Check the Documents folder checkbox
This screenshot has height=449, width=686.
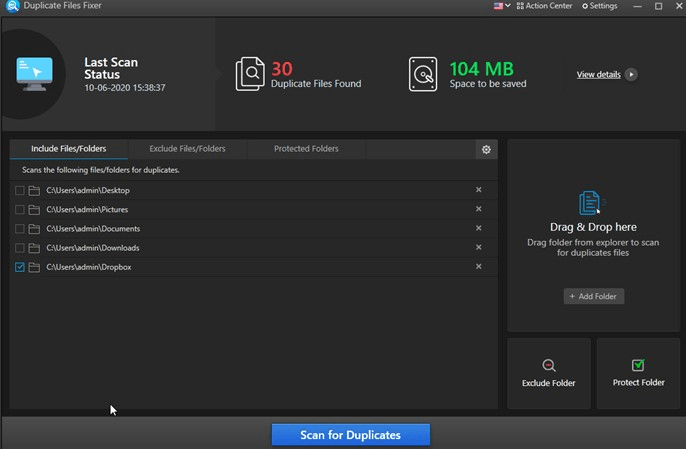[x=19, y=229]
